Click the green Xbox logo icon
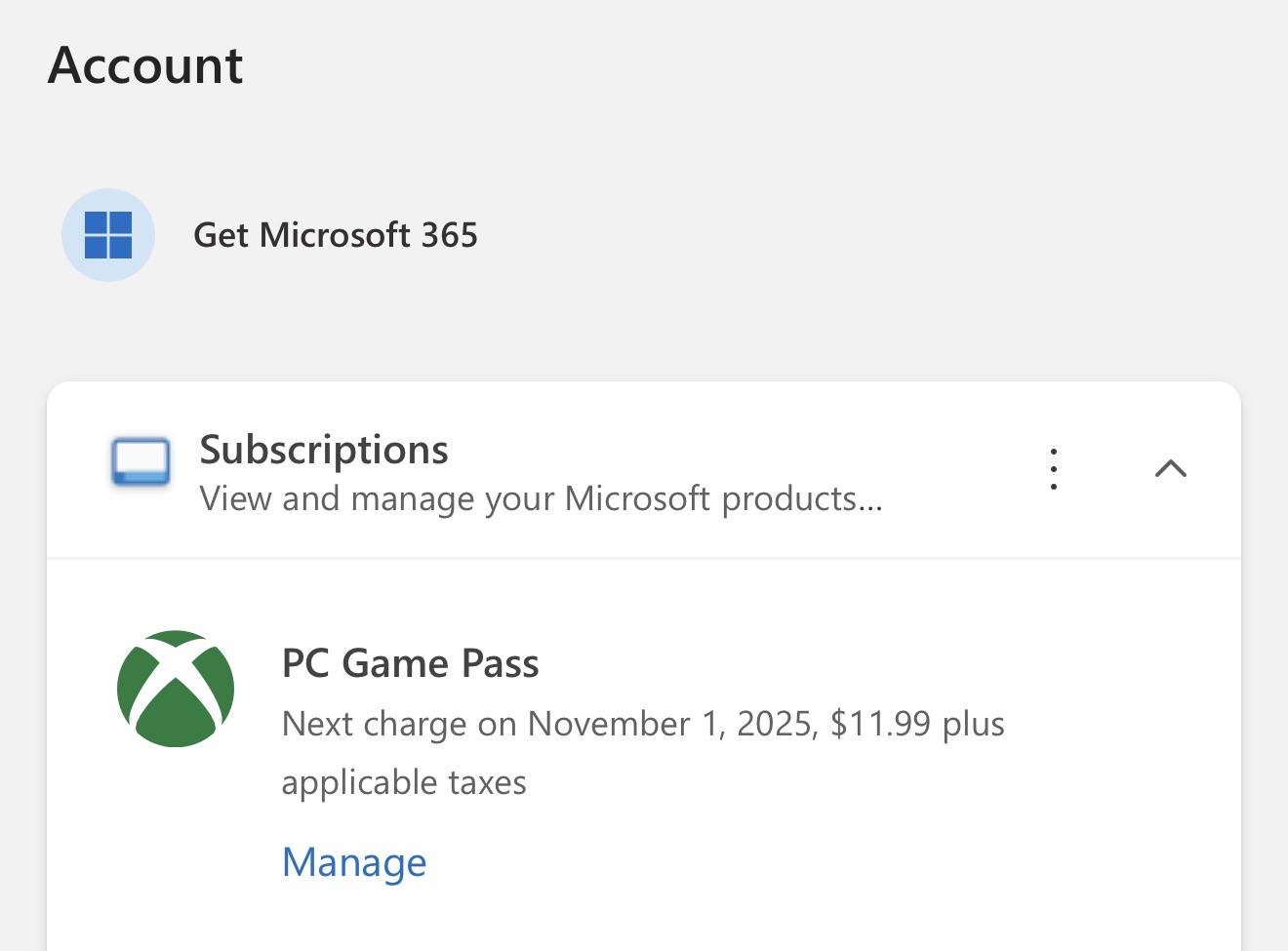 (x=176, y=689)
